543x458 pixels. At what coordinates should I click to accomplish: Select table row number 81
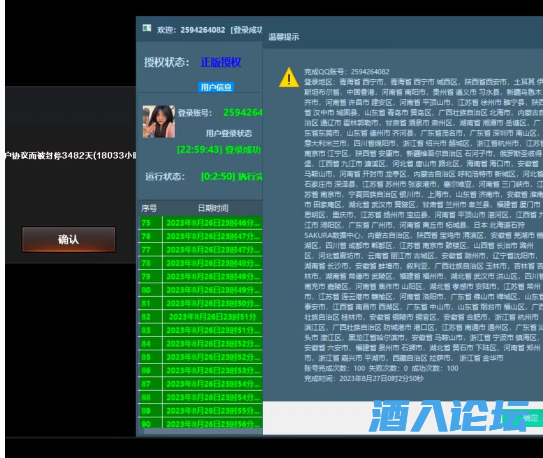(x=201, y=303)
